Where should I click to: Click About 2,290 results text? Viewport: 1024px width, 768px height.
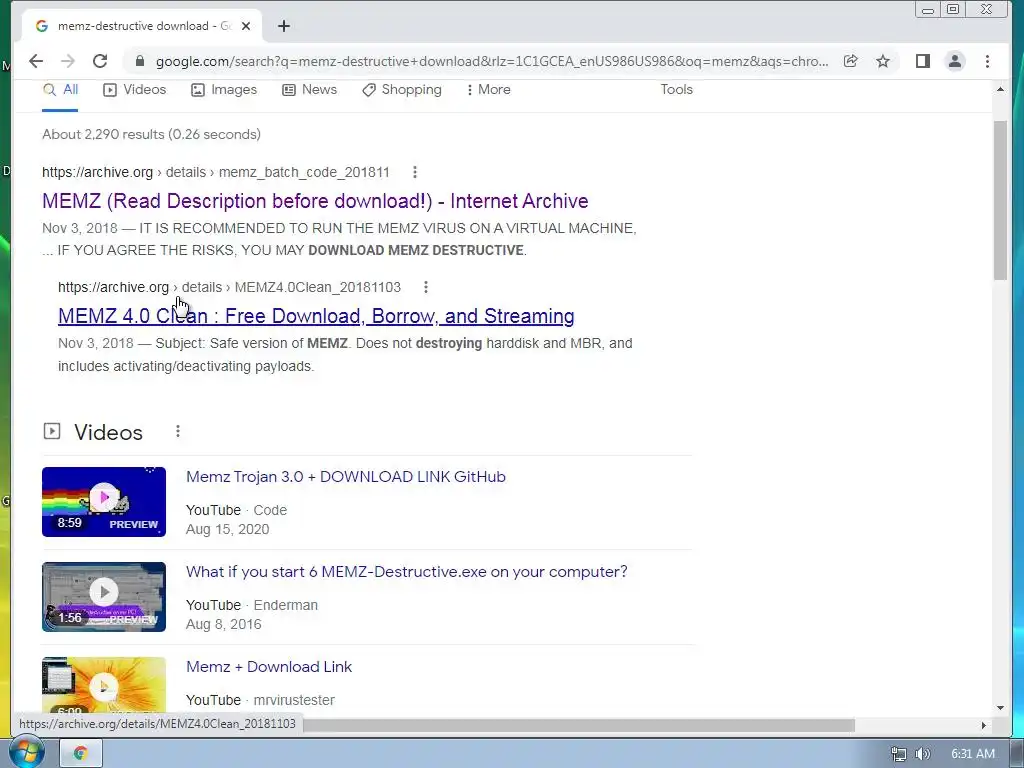[x=152, y=135]
